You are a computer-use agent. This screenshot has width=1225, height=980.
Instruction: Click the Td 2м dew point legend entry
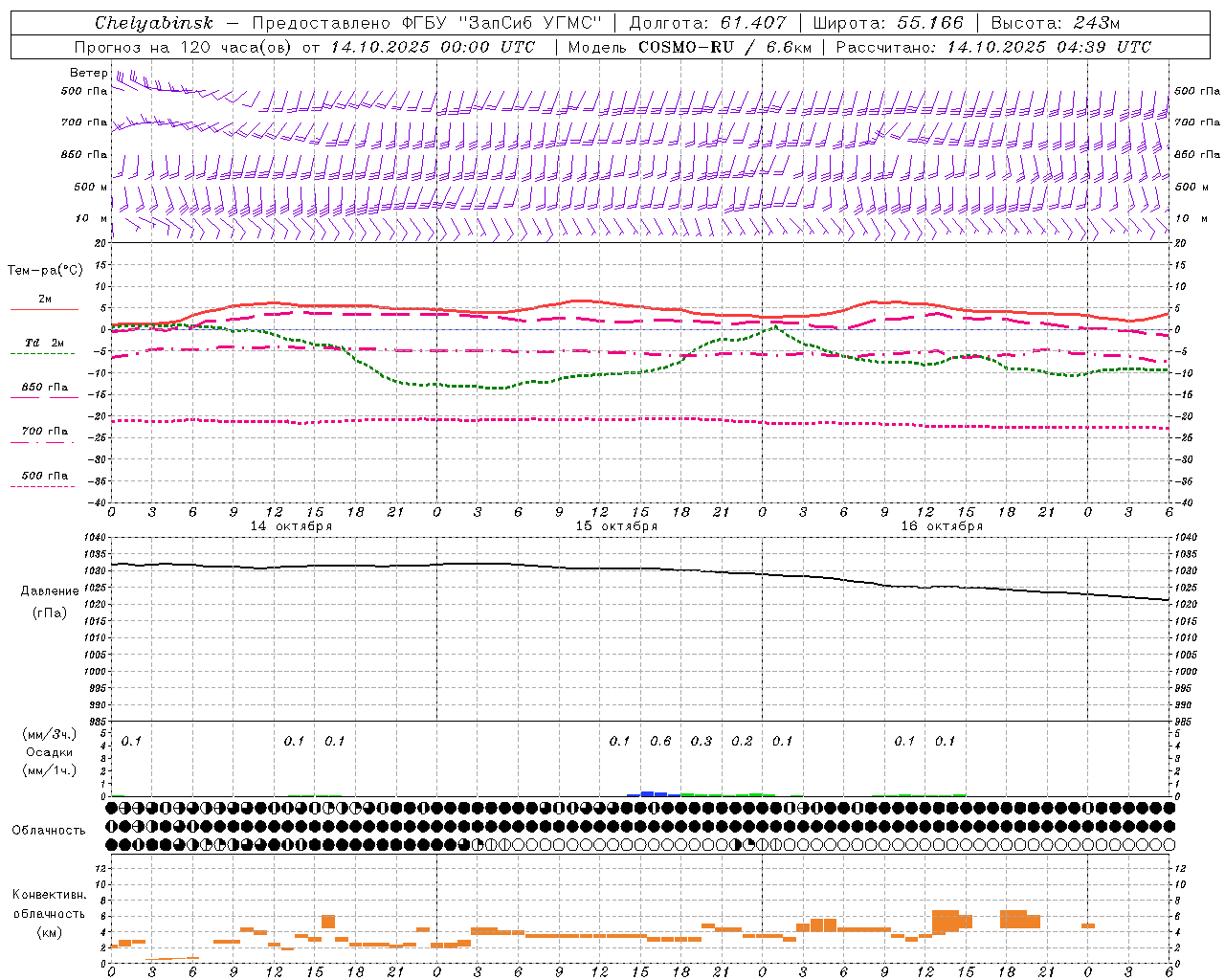point(45,343)
